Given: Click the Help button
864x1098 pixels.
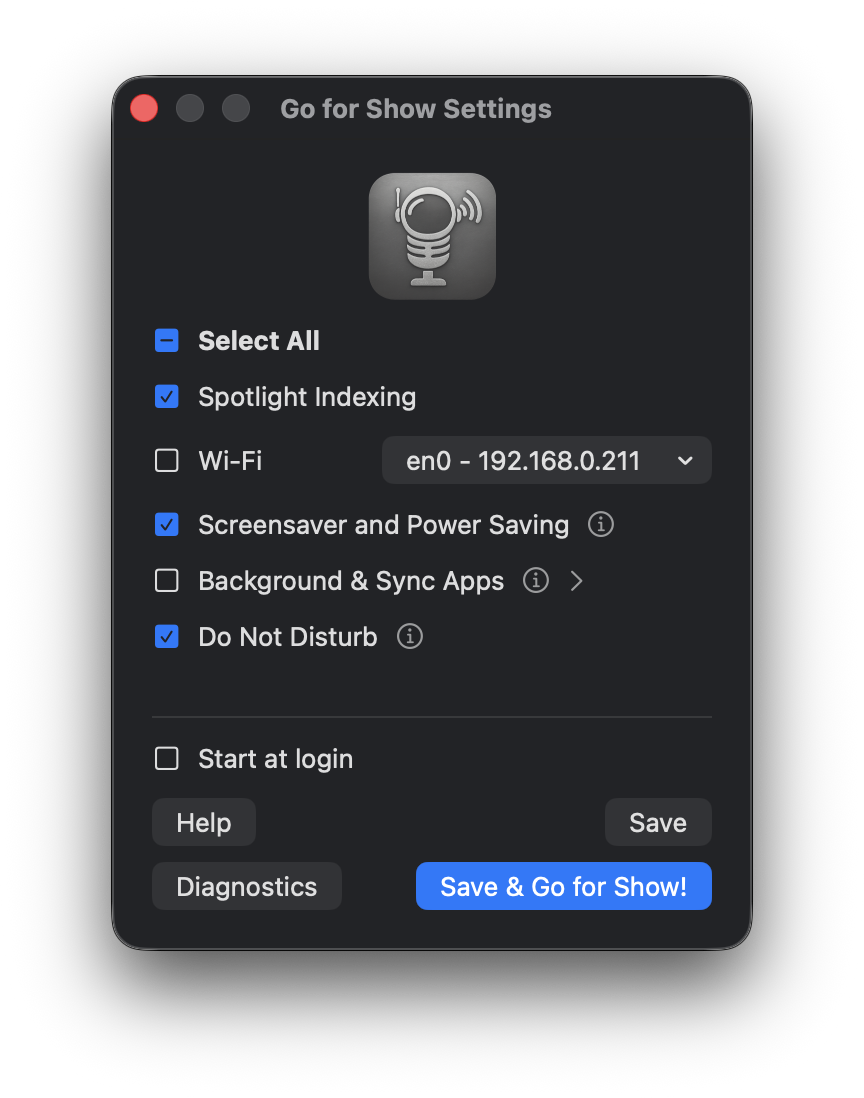Looking at the screenshot, I should tap(204, 822).
